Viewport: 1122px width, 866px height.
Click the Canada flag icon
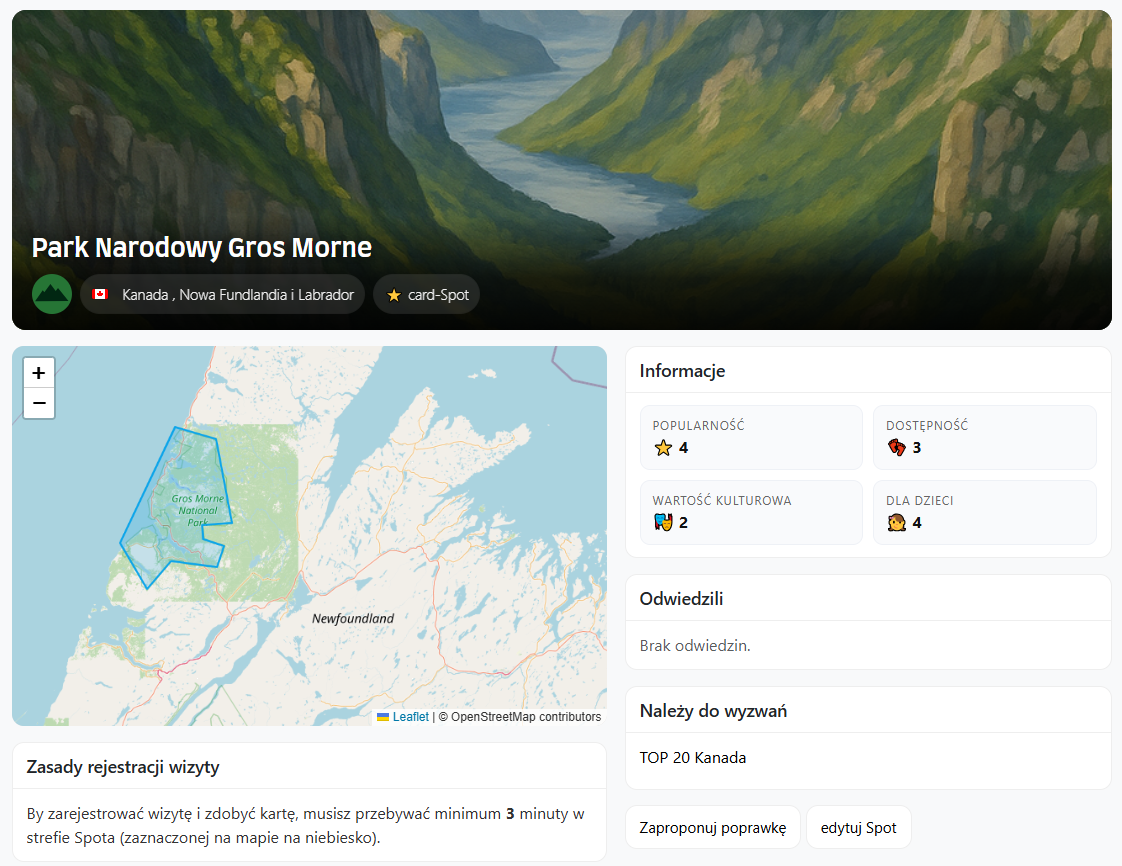click(x=100, y=295)
